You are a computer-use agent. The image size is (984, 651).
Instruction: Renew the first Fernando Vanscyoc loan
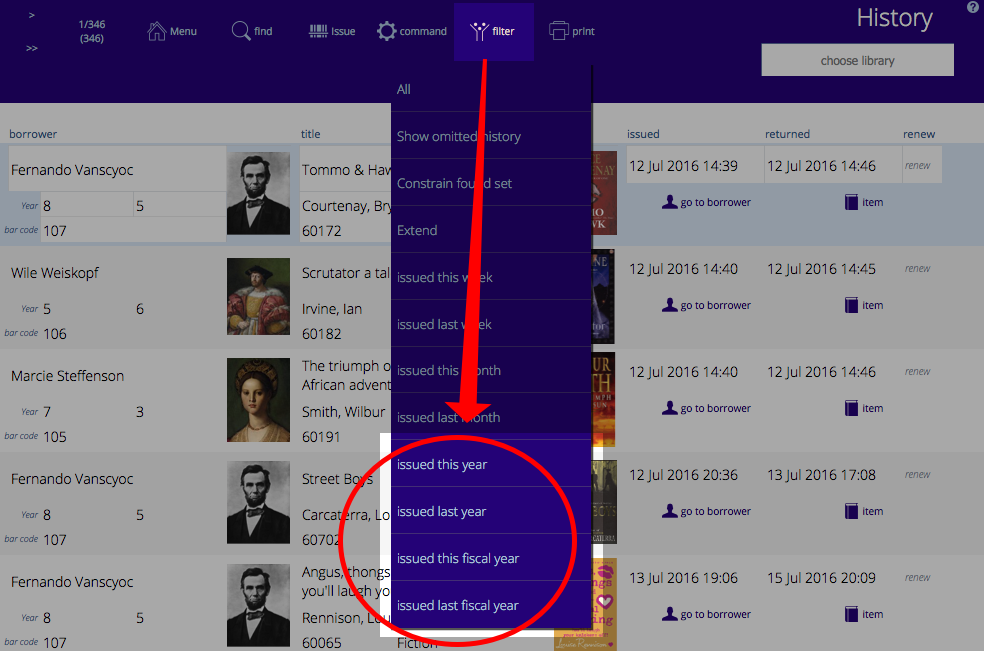tap(917, 166)
